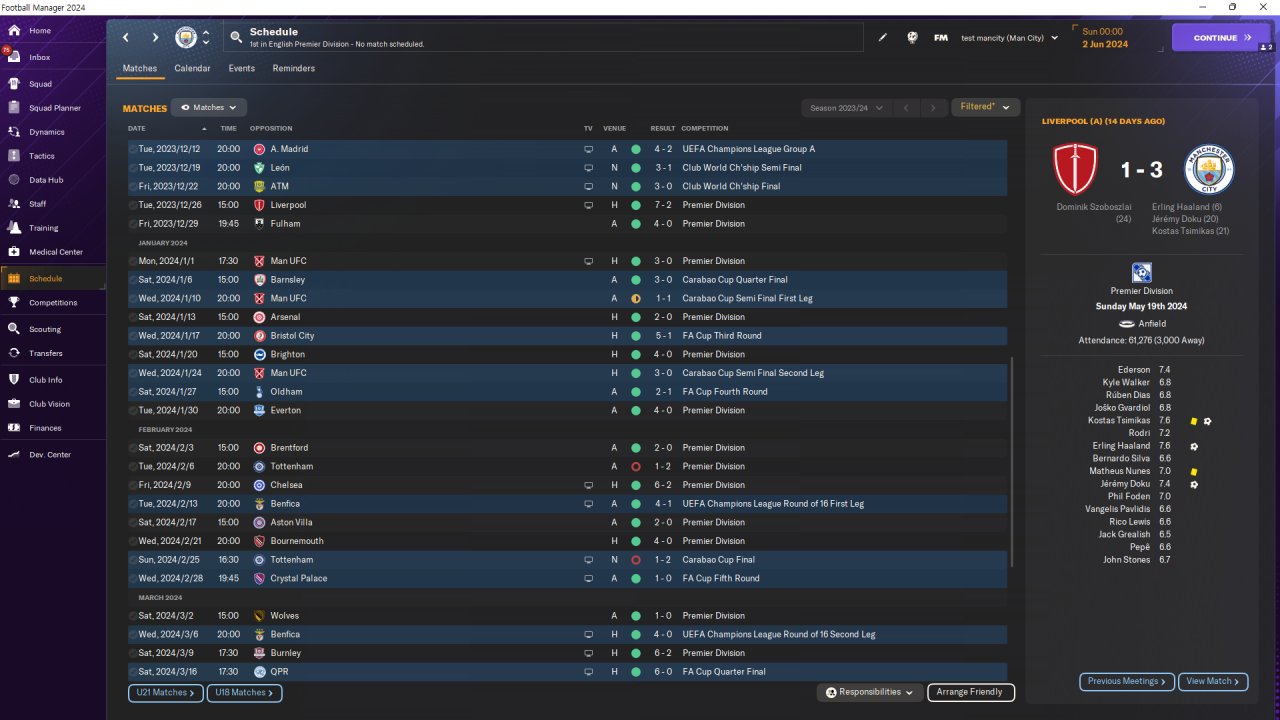The image size is (1280, 720).
Task: Sort by the Date column header
Action: point(137,129)
